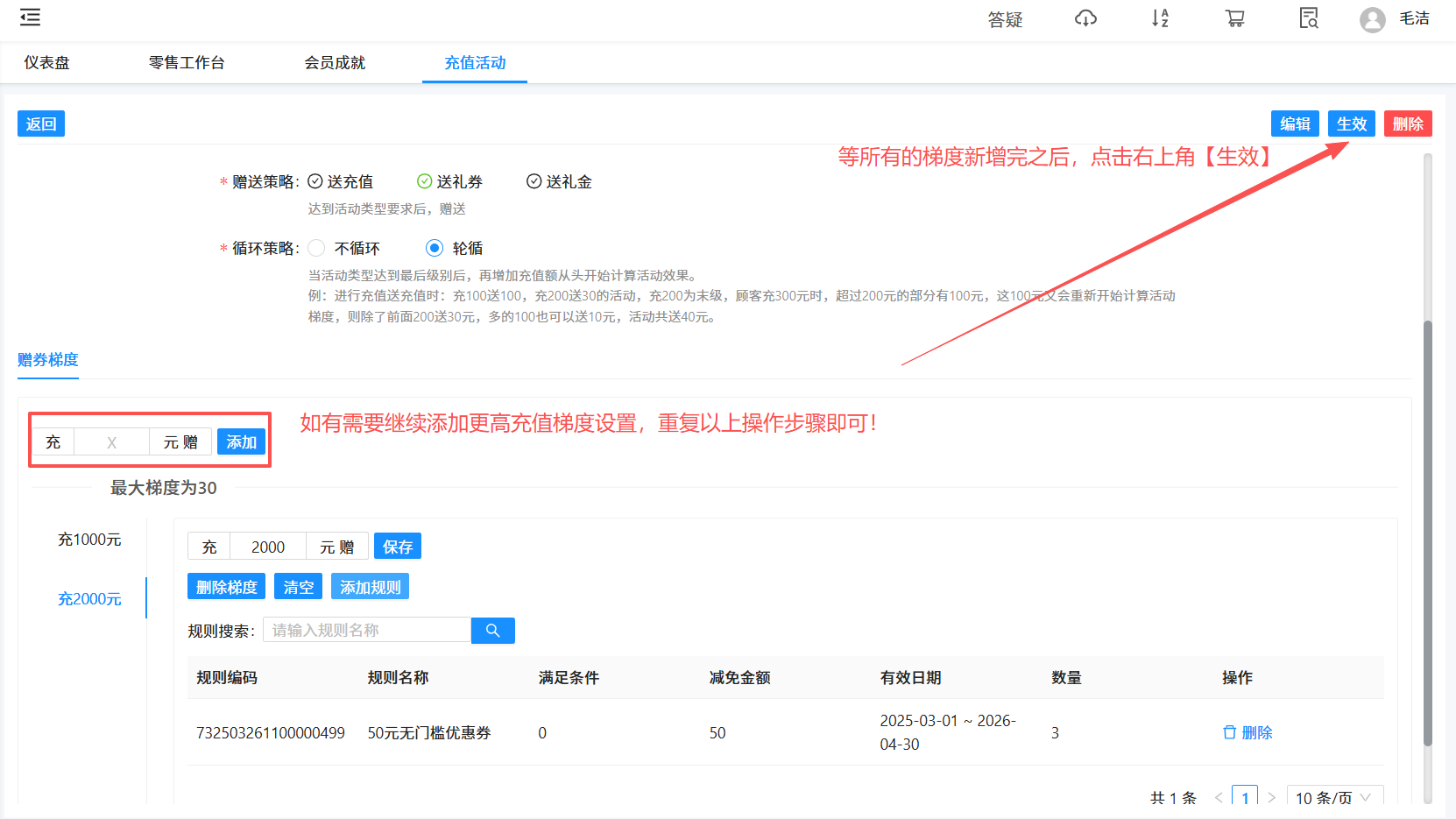The width and height of the screenshot is (1456, 819).
Task: Switch to the 仪表盘 tab
Action: coord(46,62)
